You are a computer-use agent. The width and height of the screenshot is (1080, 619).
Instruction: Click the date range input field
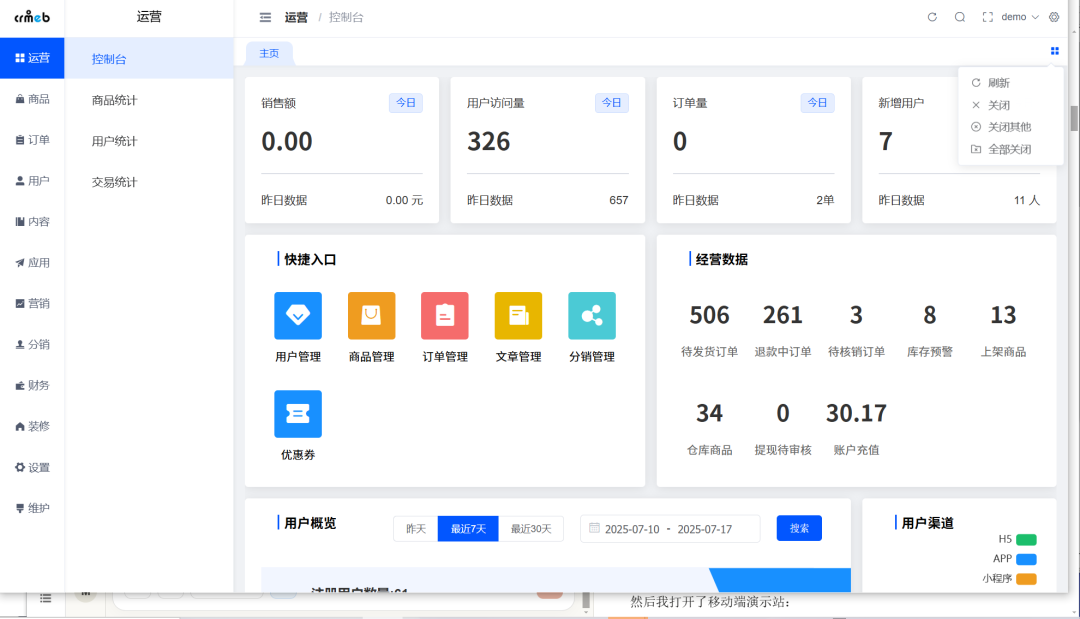pos(669,528)
